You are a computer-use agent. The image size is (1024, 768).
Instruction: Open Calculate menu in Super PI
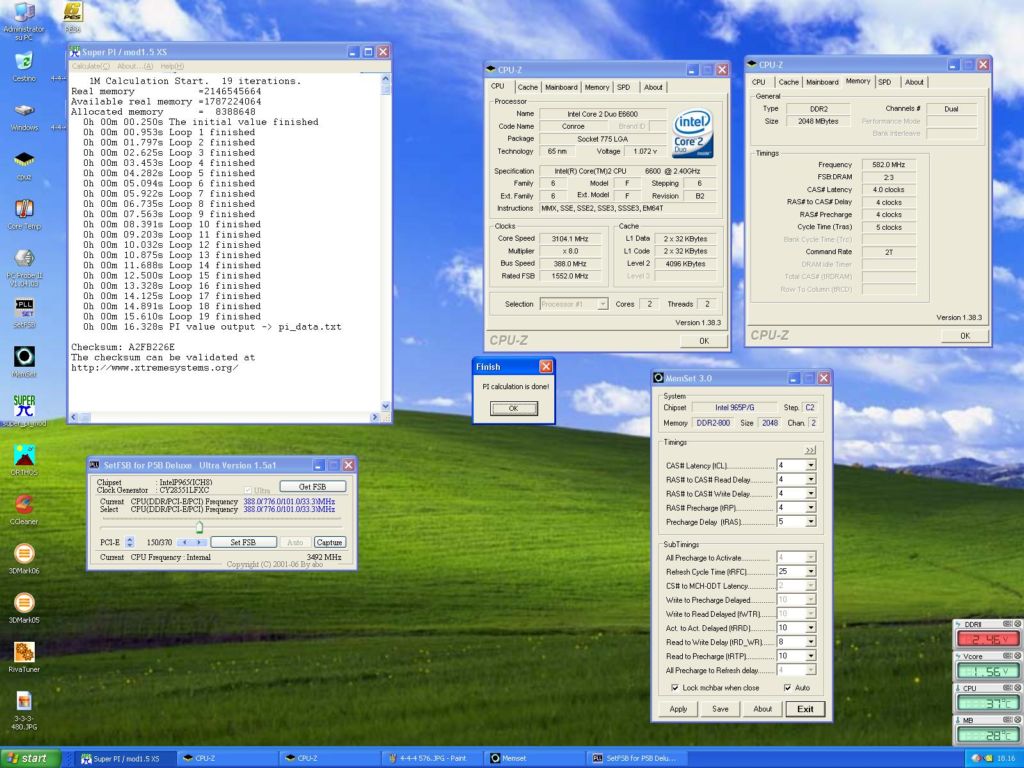[x=91, y=66]
